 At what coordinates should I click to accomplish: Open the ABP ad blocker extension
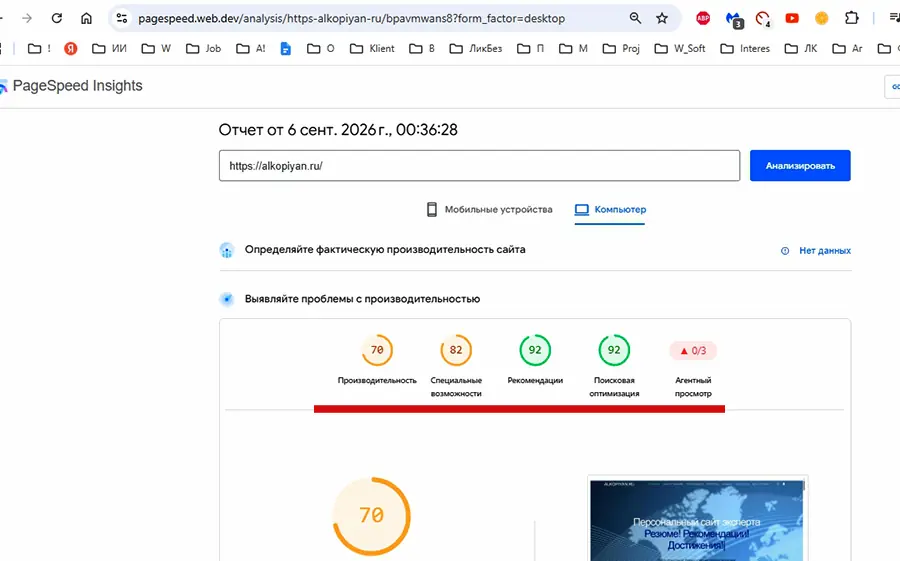pyautogui.click(x=703, y=18)
